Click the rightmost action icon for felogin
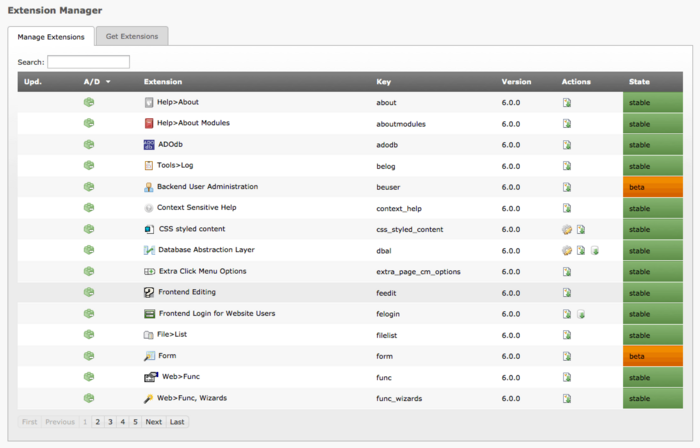The height and width of the screenshot is (448, 700). click(x=581, y=314)
